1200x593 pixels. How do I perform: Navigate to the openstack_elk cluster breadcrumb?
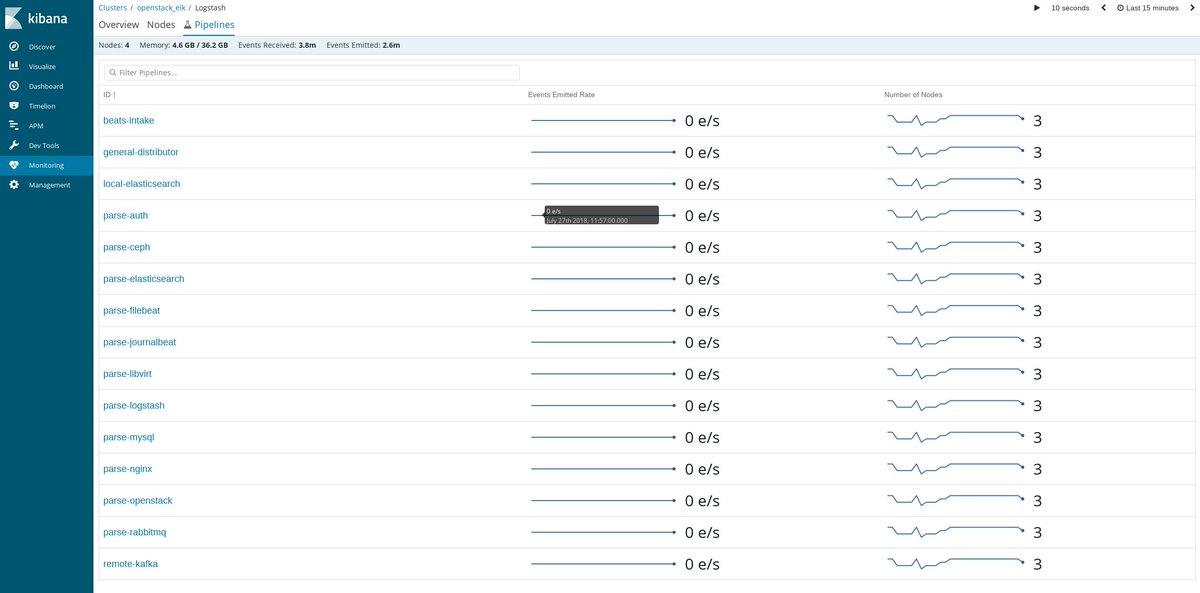tap(160, 7)
